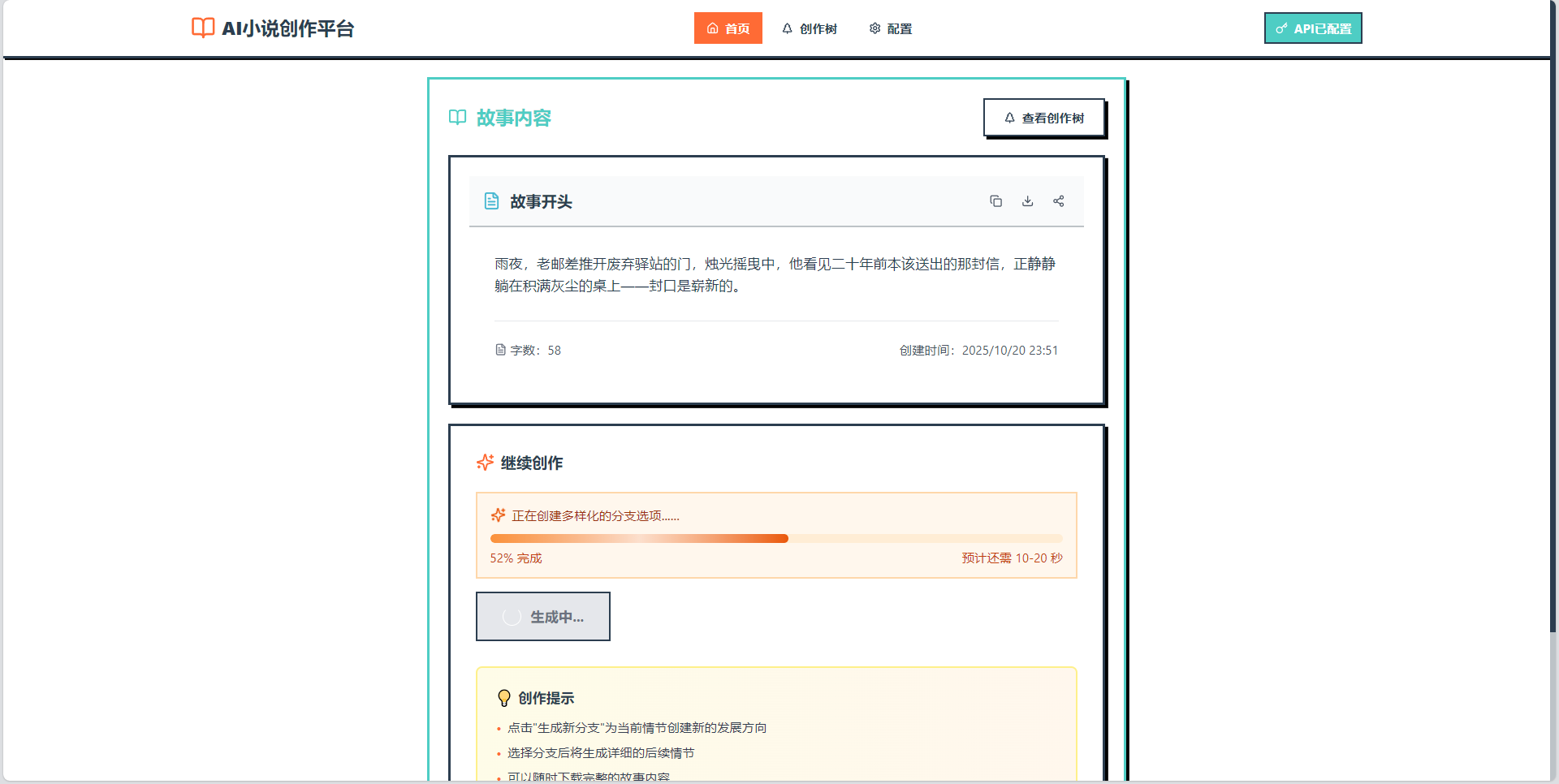
Task: Click the copy icon on 故事开头 card
Action: click(x=996, y=200)
